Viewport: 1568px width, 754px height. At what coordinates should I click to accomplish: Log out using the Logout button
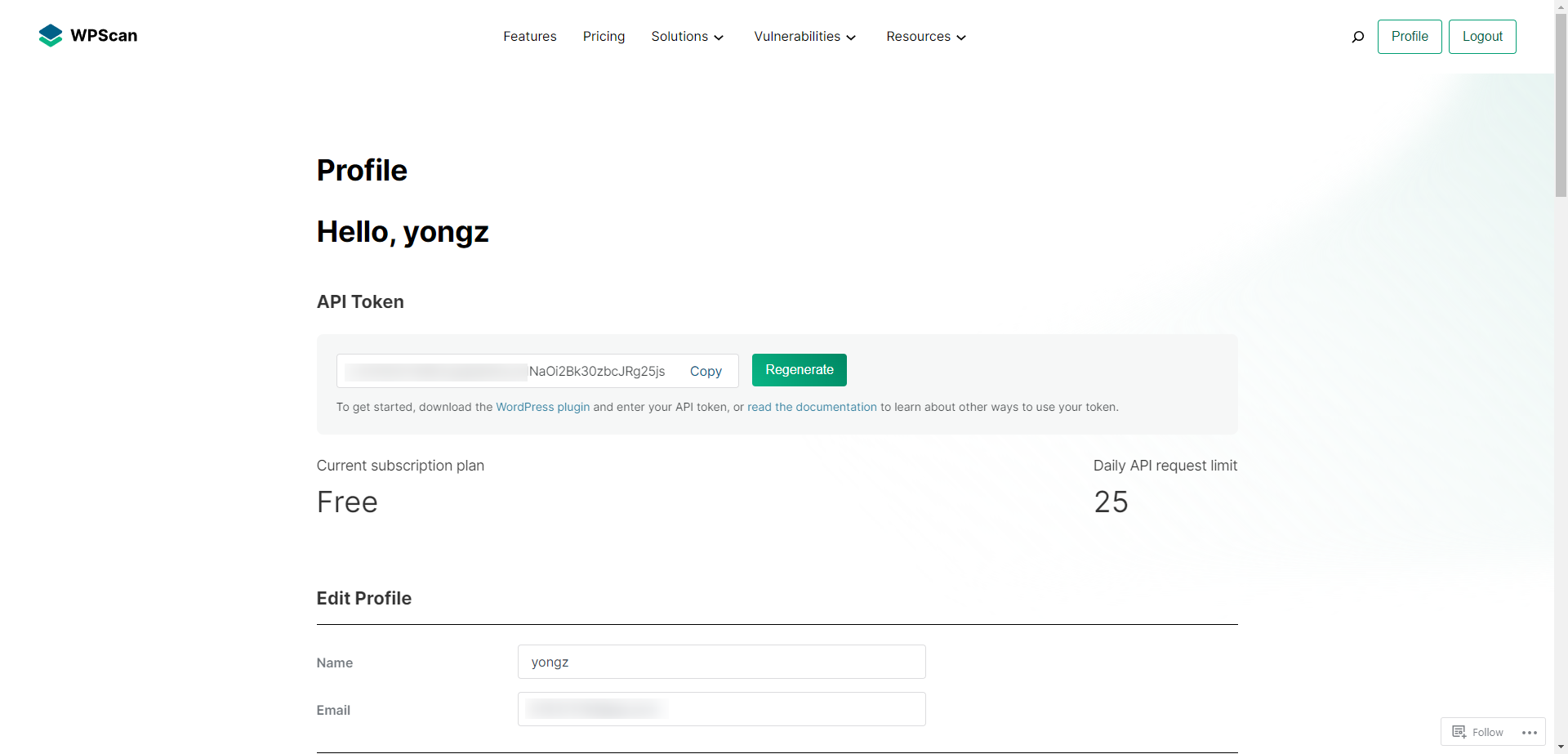click(x=1482, y=37)
